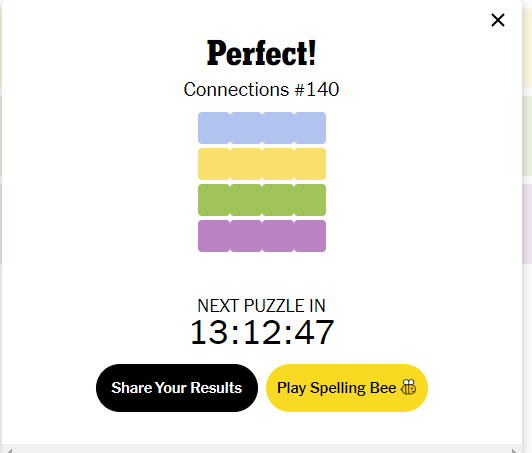532x453 pixels.
Task: Click the first yellow square in results grid
Action: tap(214, 164)
